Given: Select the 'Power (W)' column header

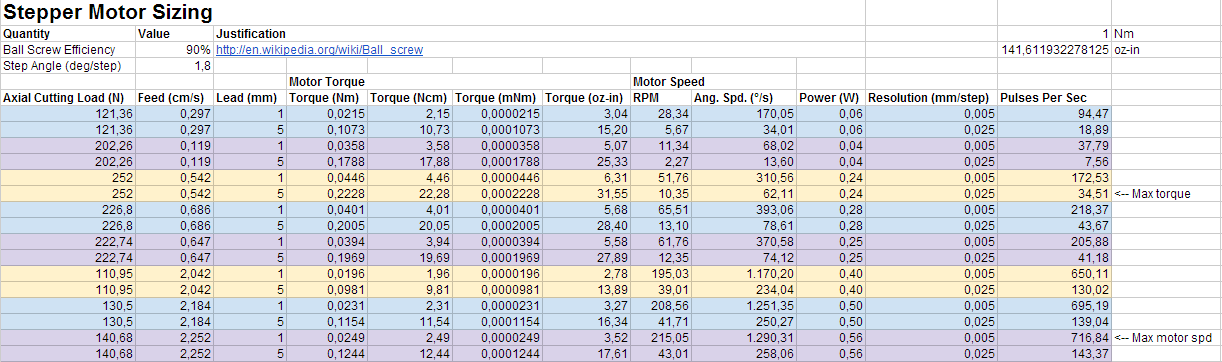Looking at the screenshot, I should 830,97.
